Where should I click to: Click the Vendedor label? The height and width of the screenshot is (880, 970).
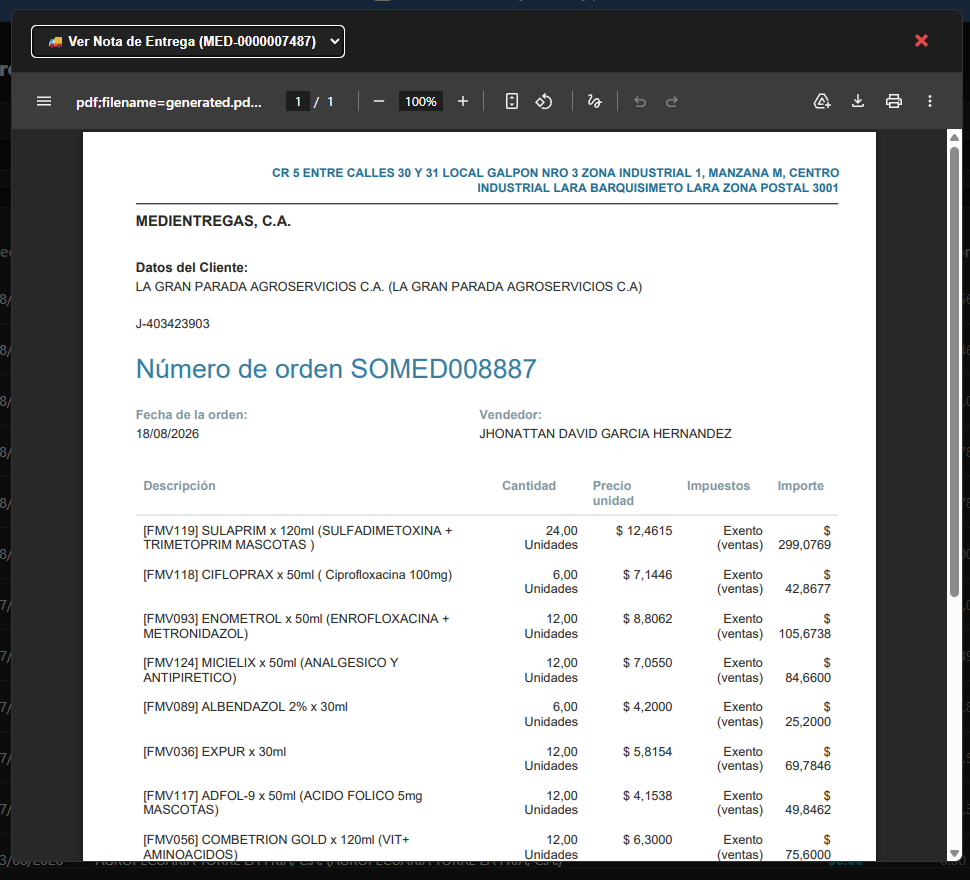pos(510,415)
